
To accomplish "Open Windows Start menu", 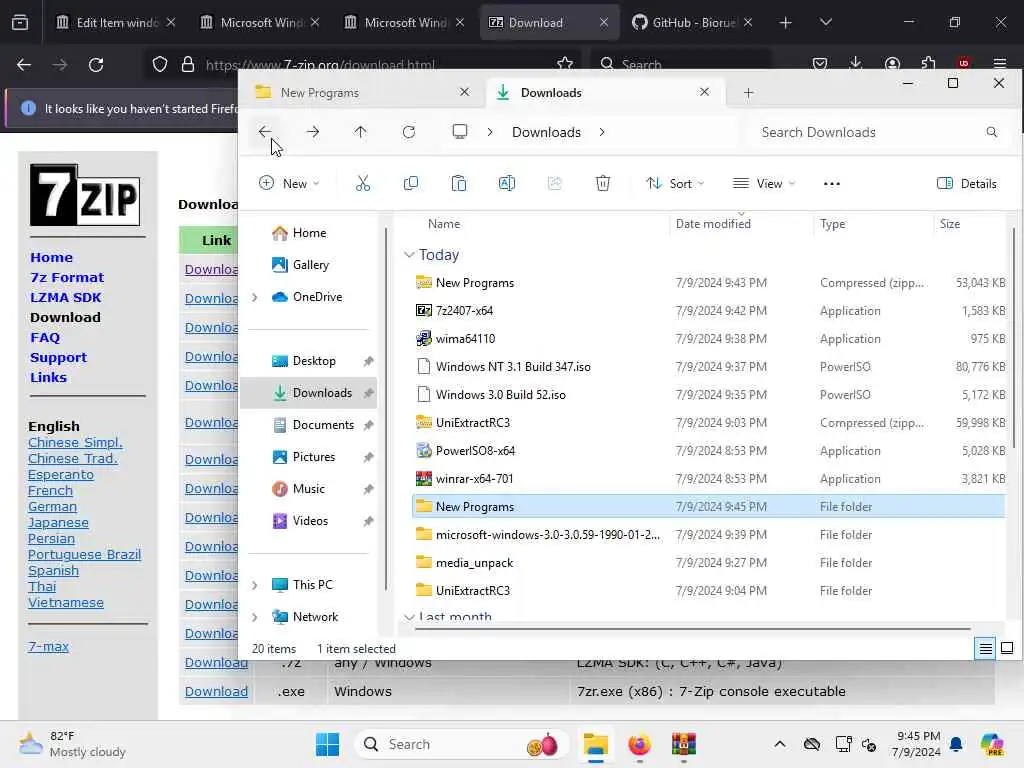I will pos(327,744).
